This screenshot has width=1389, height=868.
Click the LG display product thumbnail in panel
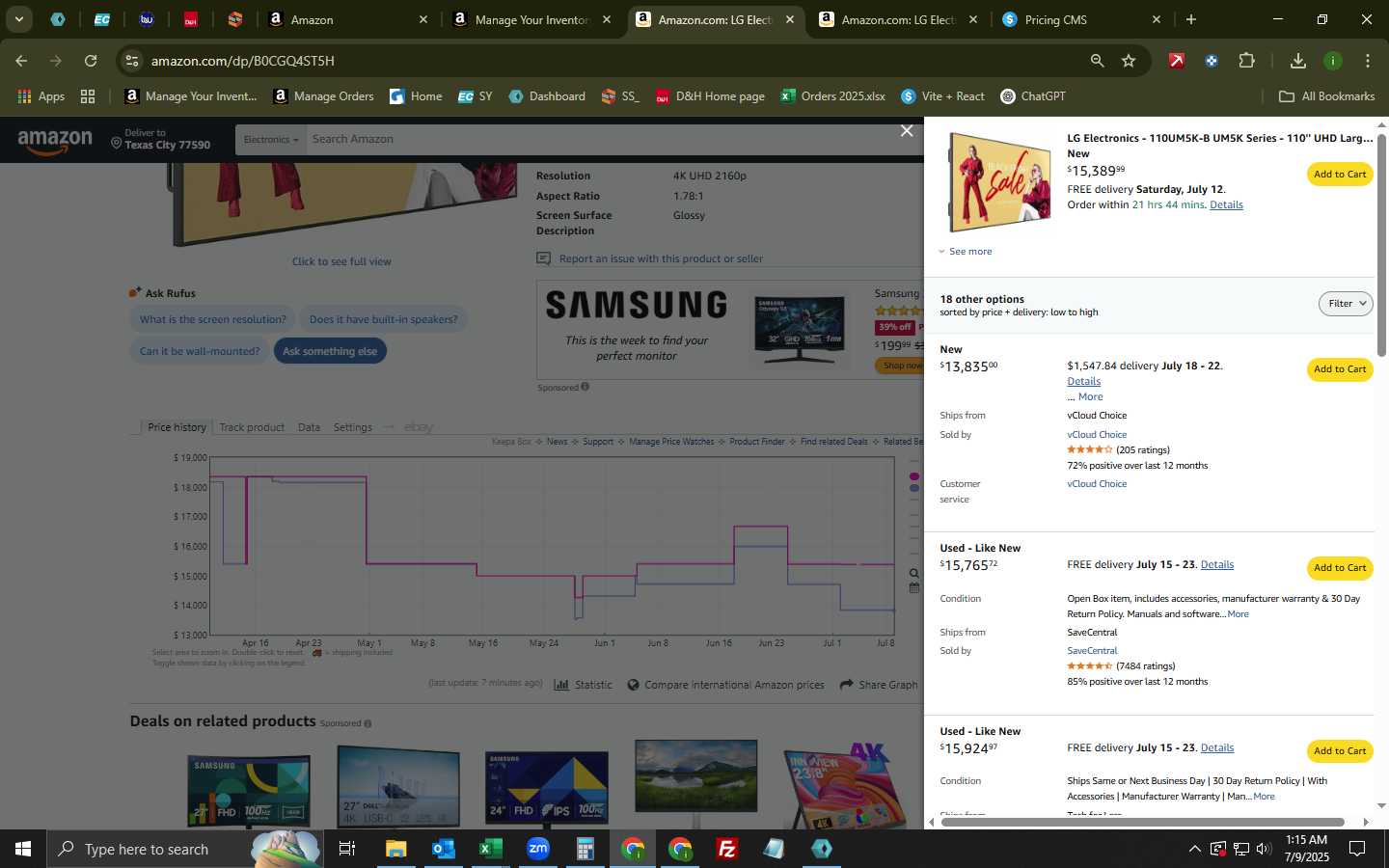tap(999, 183)
